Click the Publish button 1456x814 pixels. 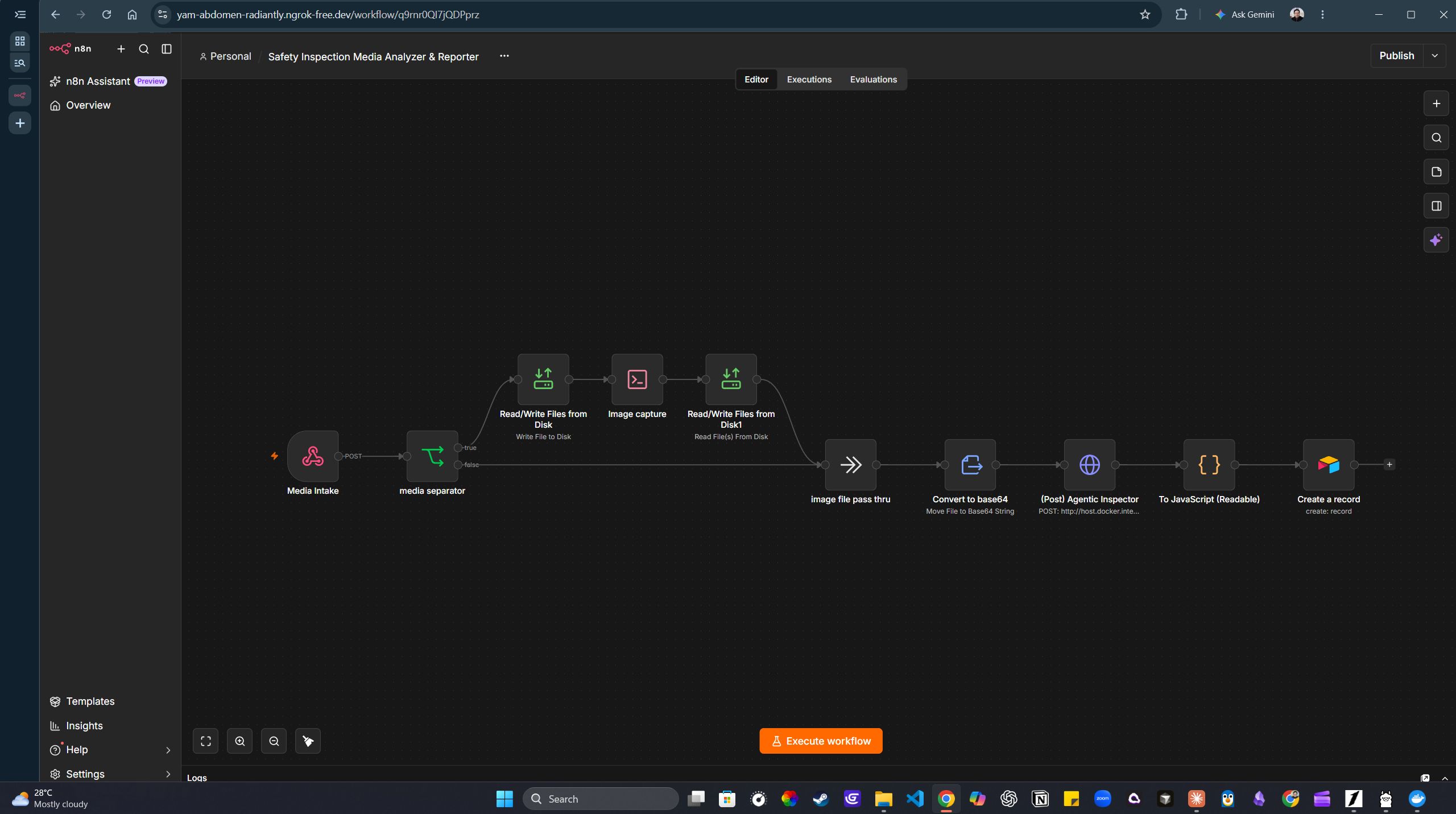point(1396,56)
